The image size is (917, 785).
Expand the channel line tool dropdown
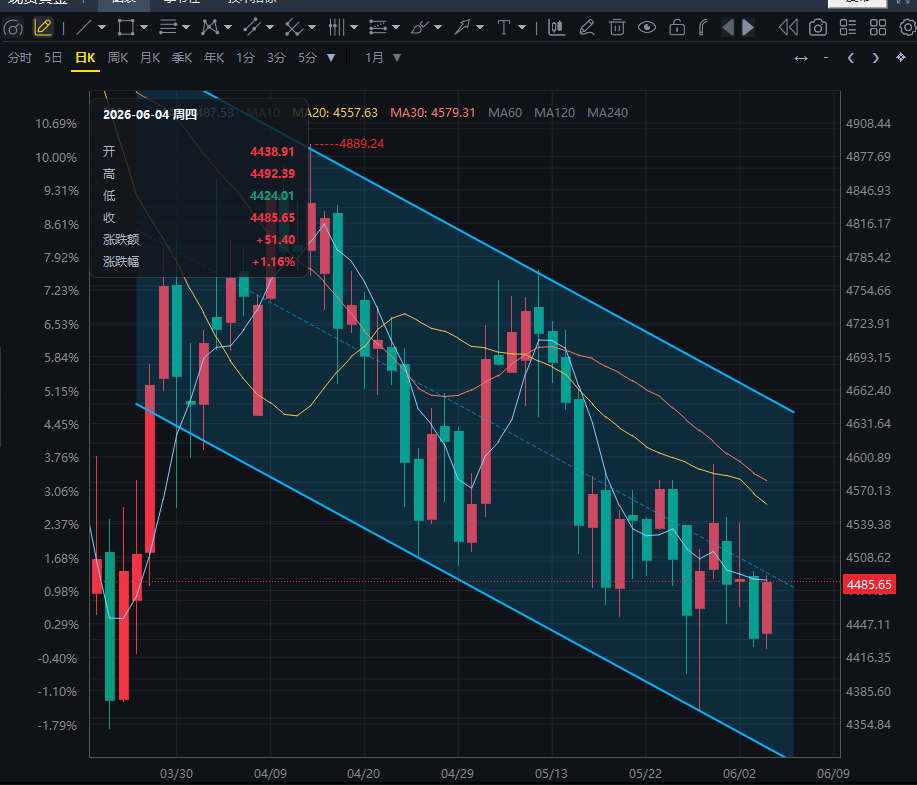270,27
